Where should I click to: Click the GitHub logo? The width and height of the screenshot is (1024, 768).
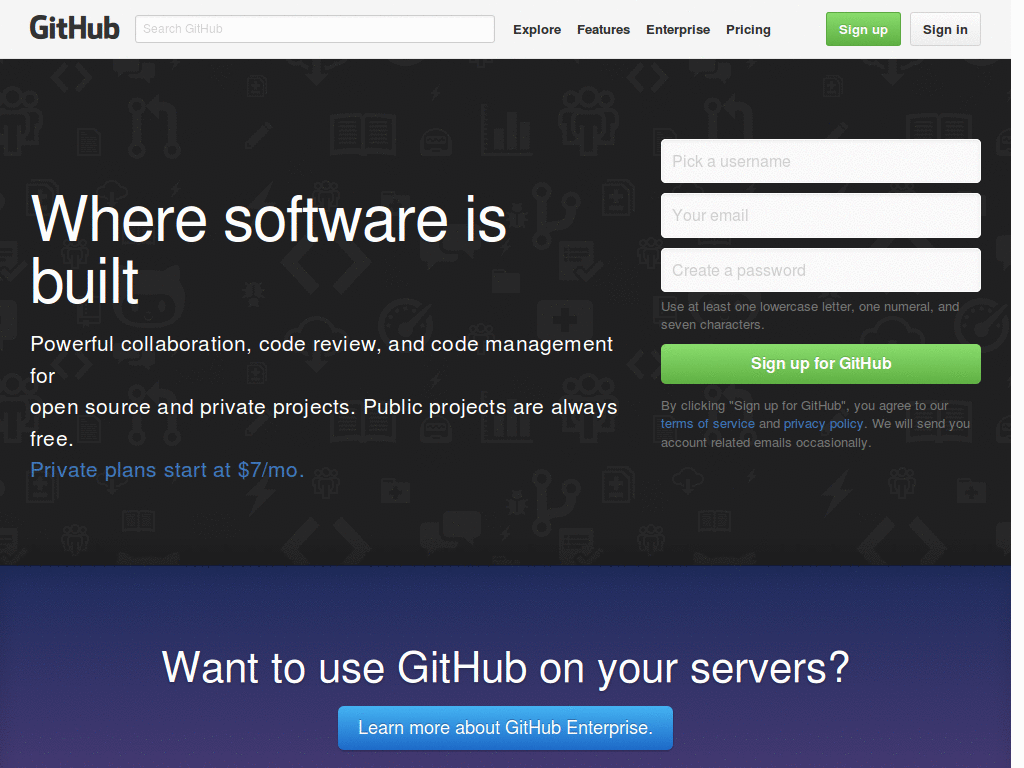click(74, 28)
